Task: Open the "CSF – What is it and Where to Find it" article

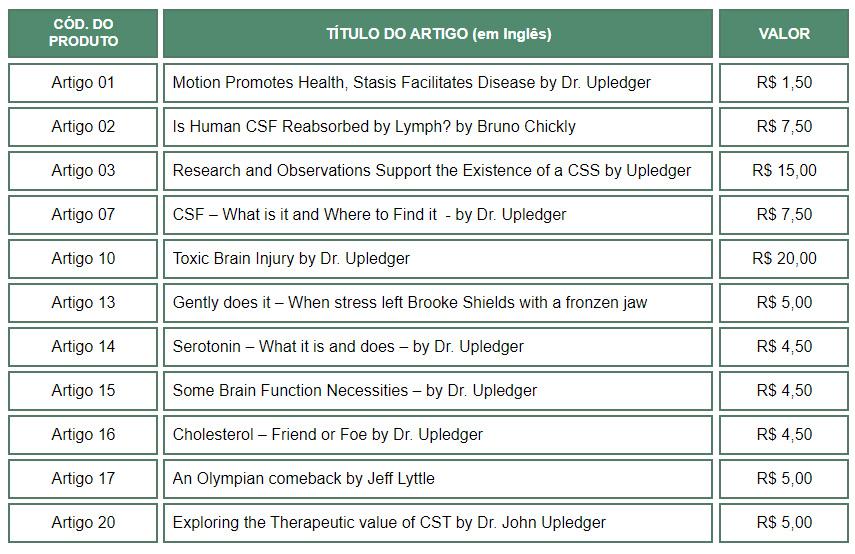Action: [369, 214]
